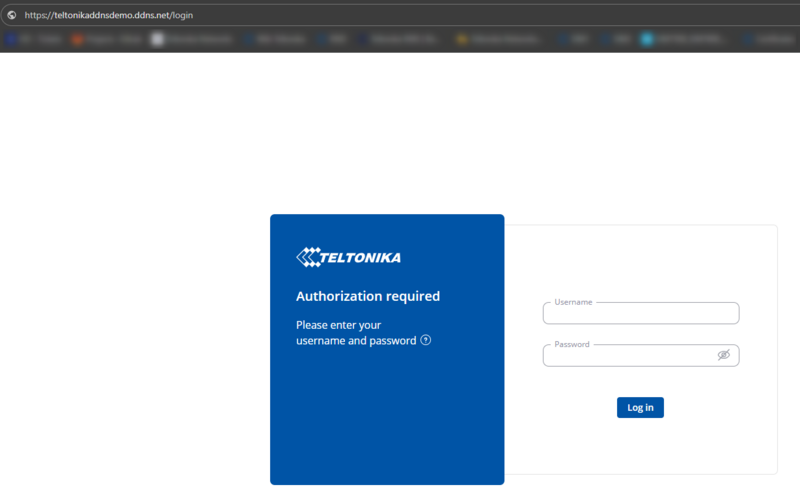The height and width of the screenshot is (487, 800).
Task: Click the Teltonika logo
Action: 349,257
